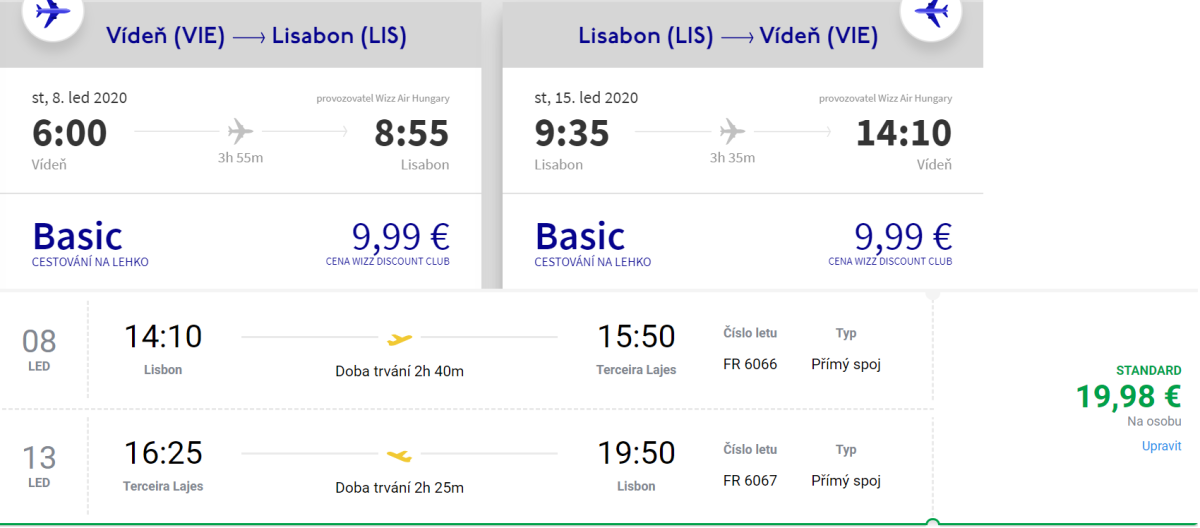Choose Basic fare for the 15 January flight
1200x528 pixels.
[580, 237]
